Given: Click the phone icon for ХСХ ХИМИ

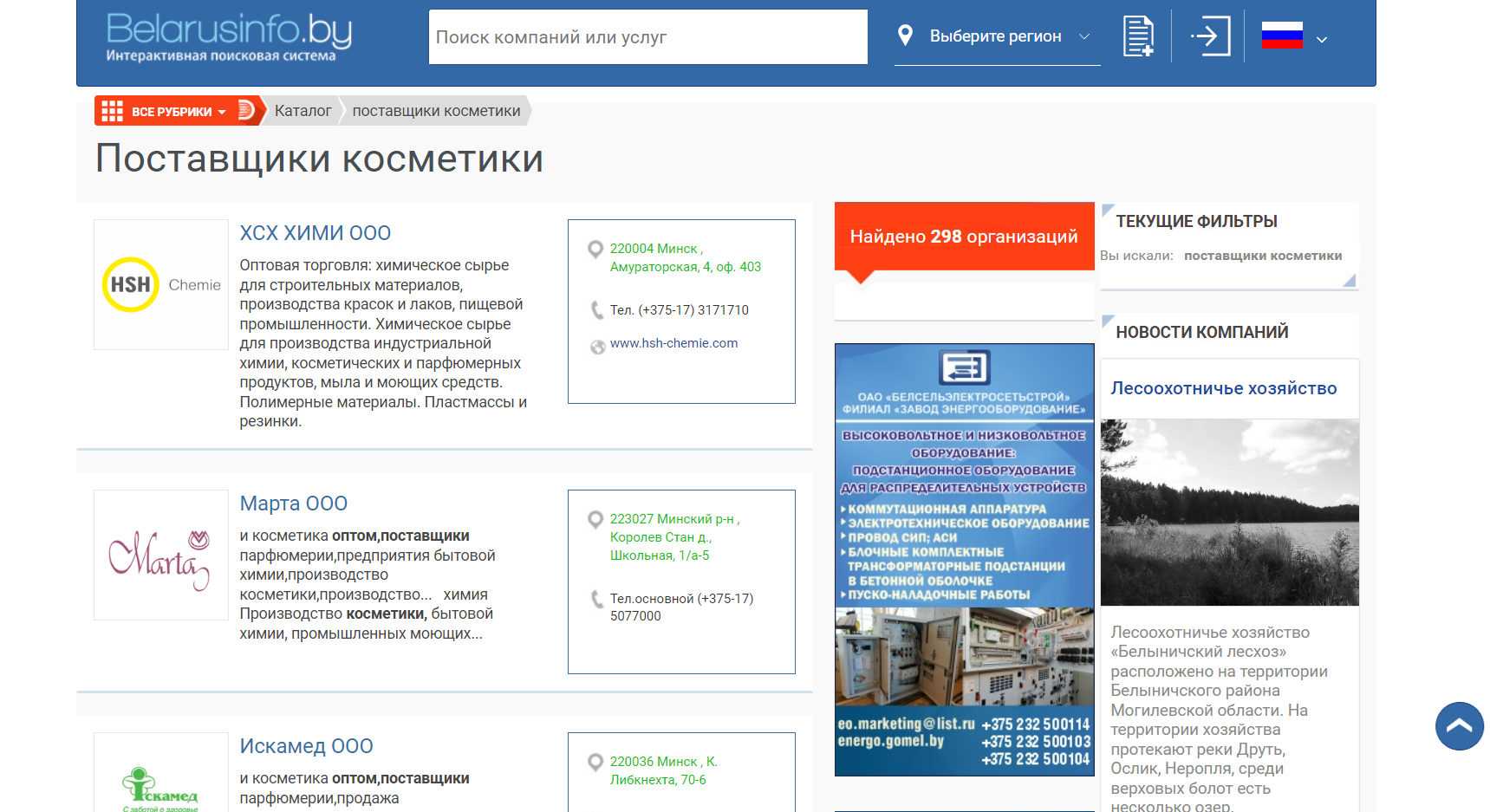Looking at the screenshot, I should point(596,310).
